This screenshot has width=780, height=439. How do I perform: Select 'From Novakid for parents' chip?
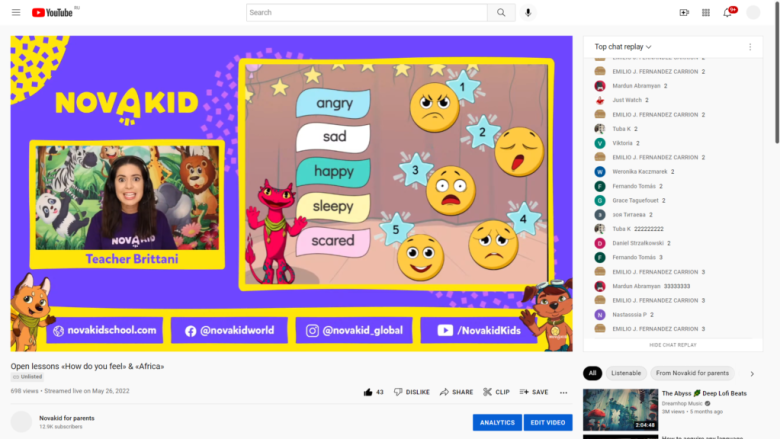[x=692, y=373]
